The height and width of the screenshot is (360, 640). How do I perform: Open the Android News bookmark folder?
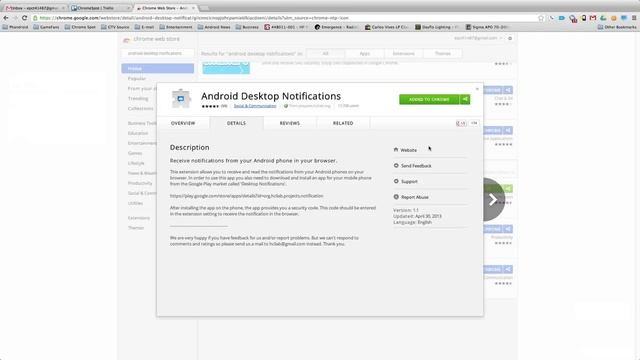[214, 27]
